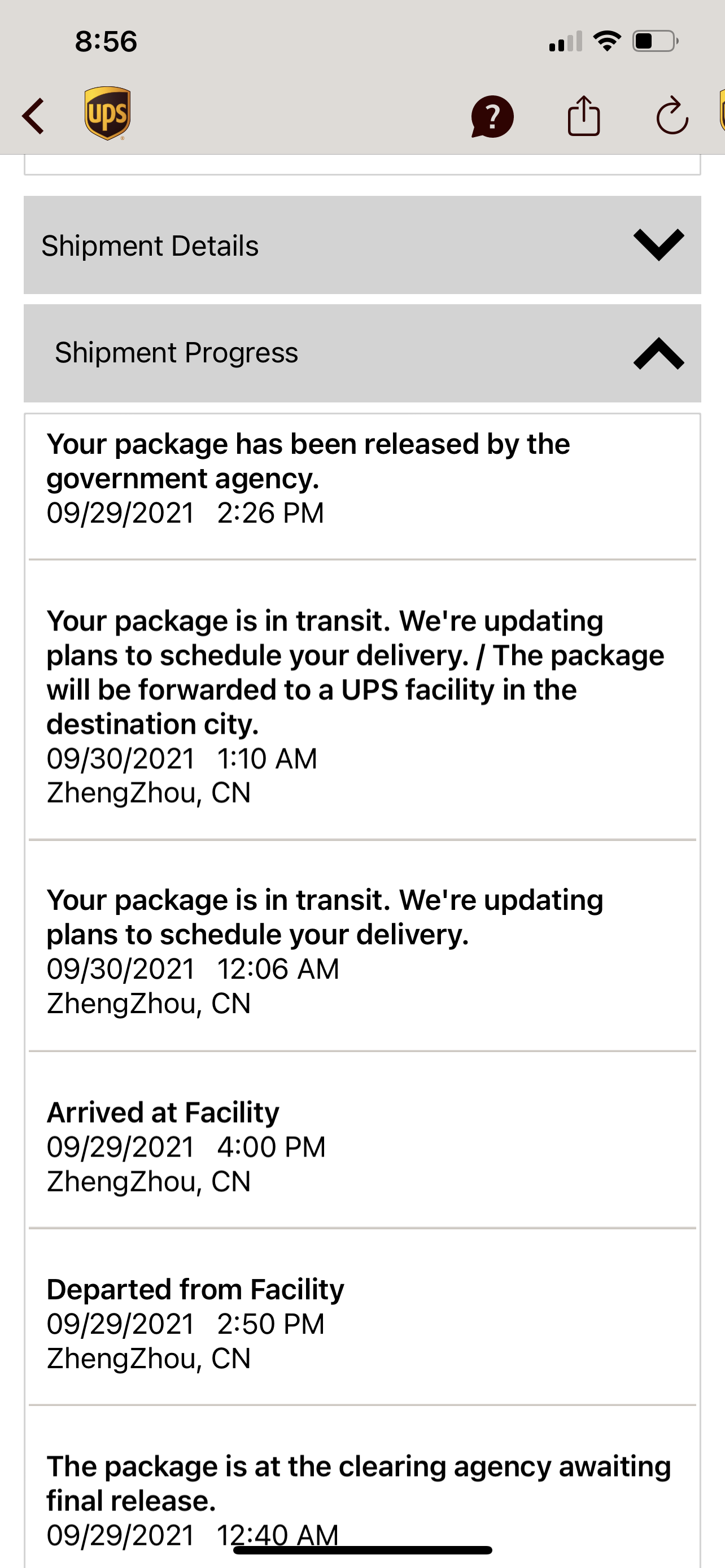
Task: Tap the cellular signal bars icon
Action: [565, 42]
